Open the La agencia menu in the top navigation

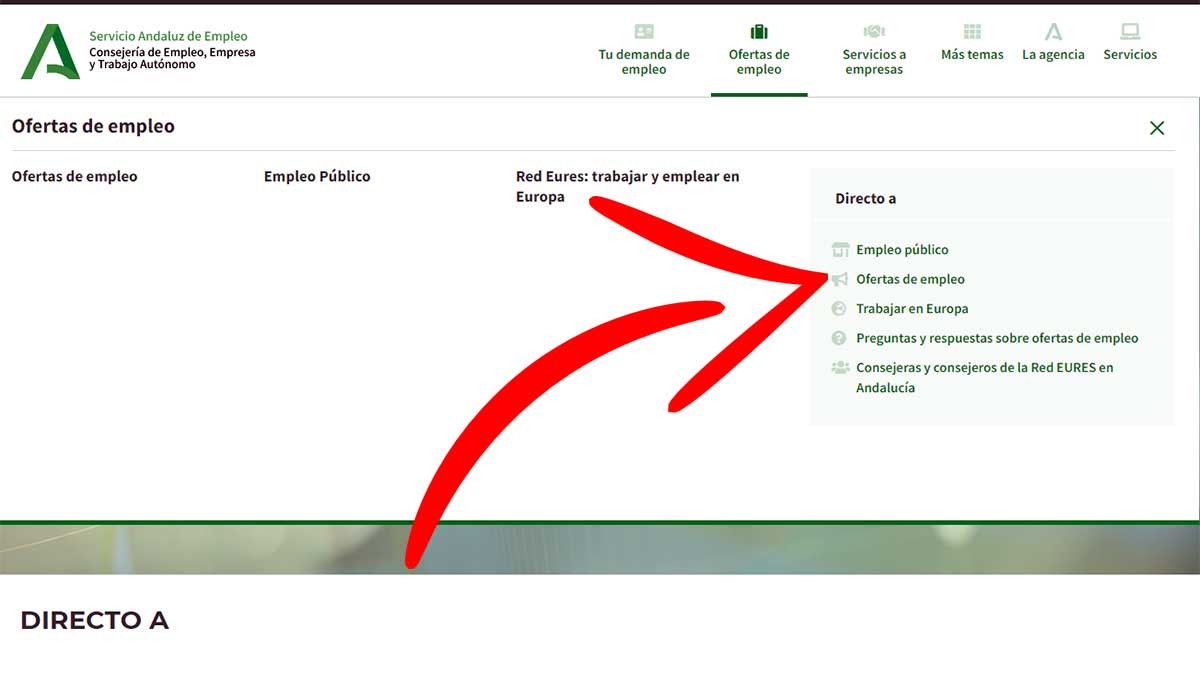1053,55
